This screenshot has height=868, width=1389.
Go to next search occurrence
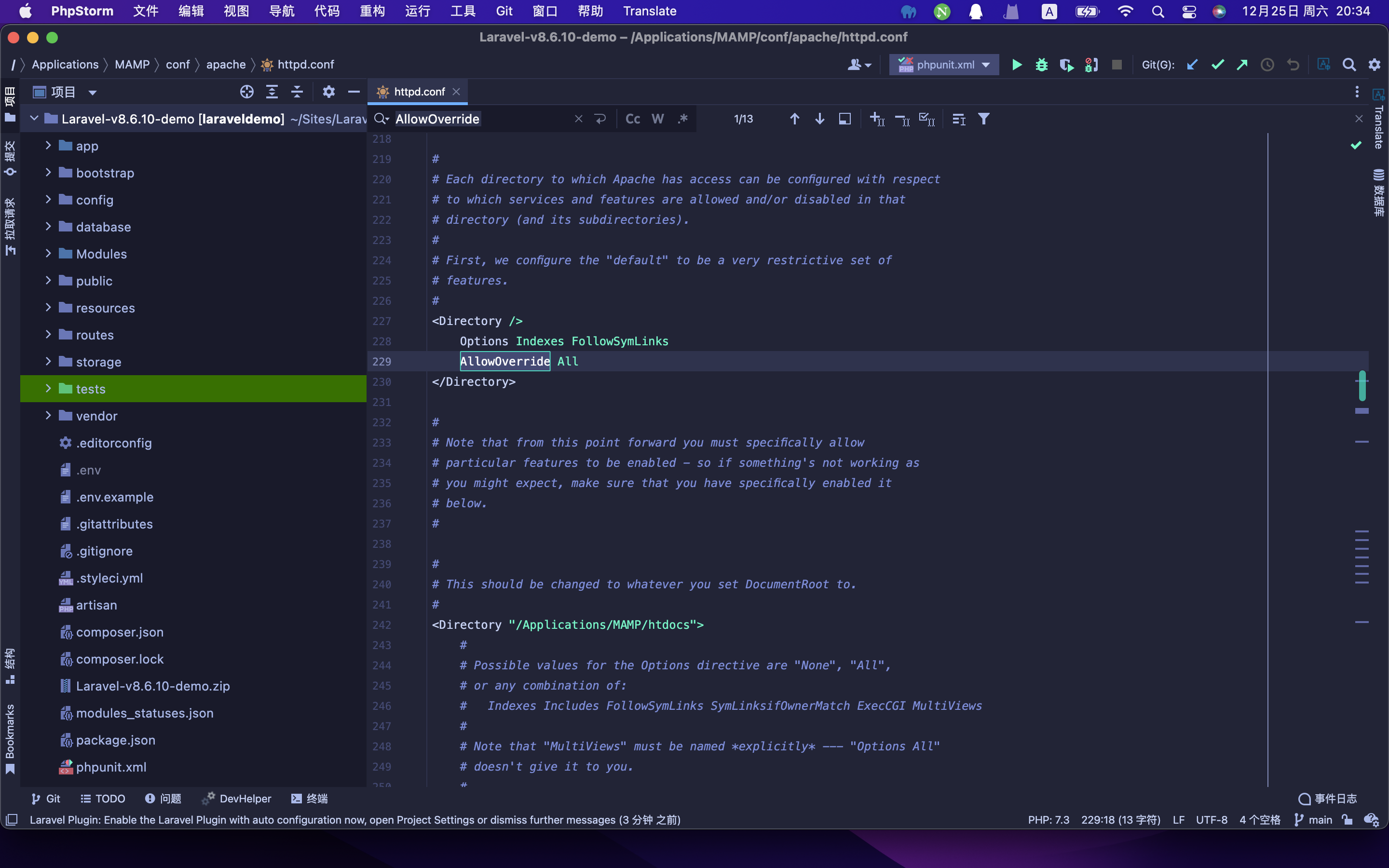819,119
